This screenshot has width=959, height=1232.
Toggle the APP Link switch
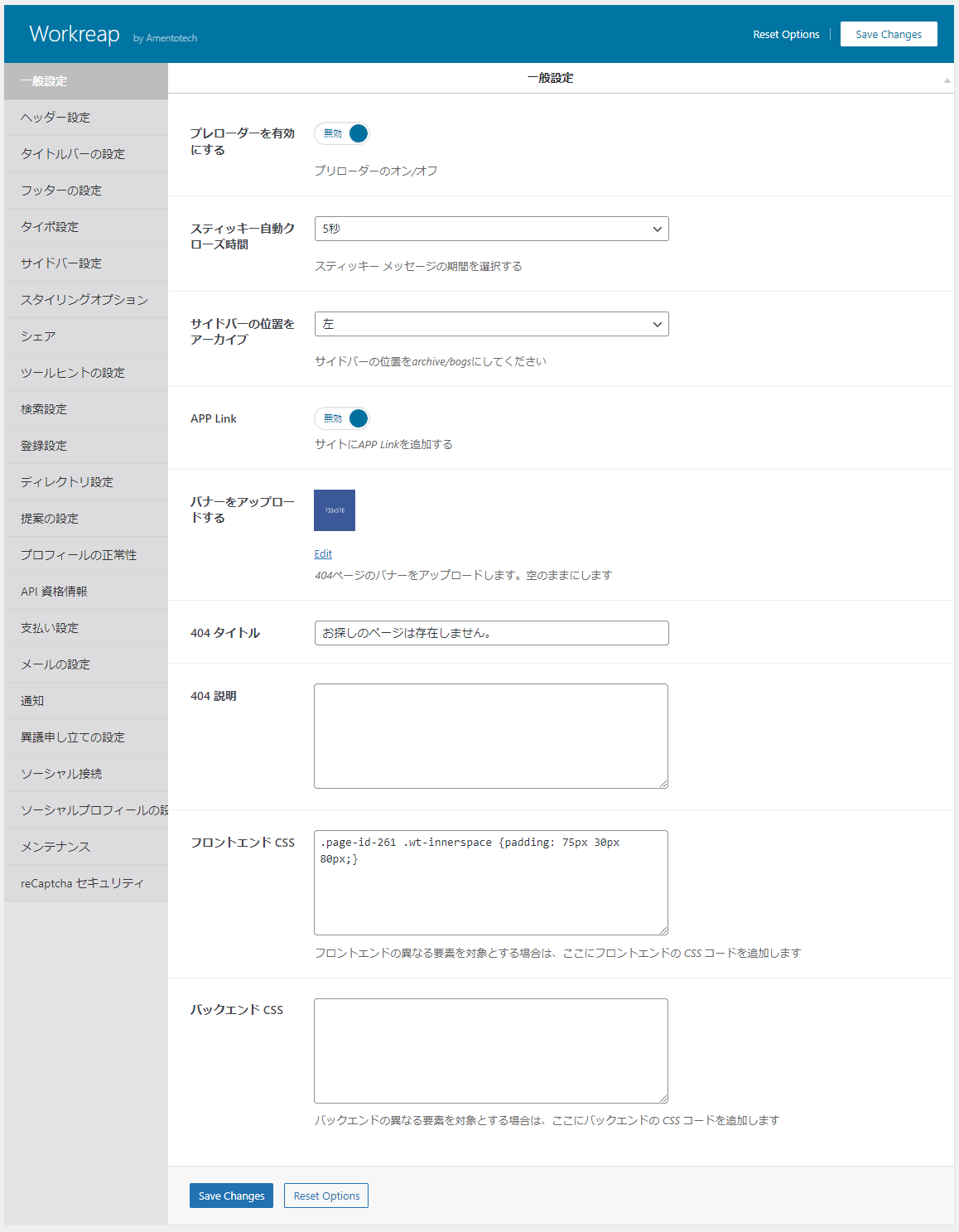point(342,418)
